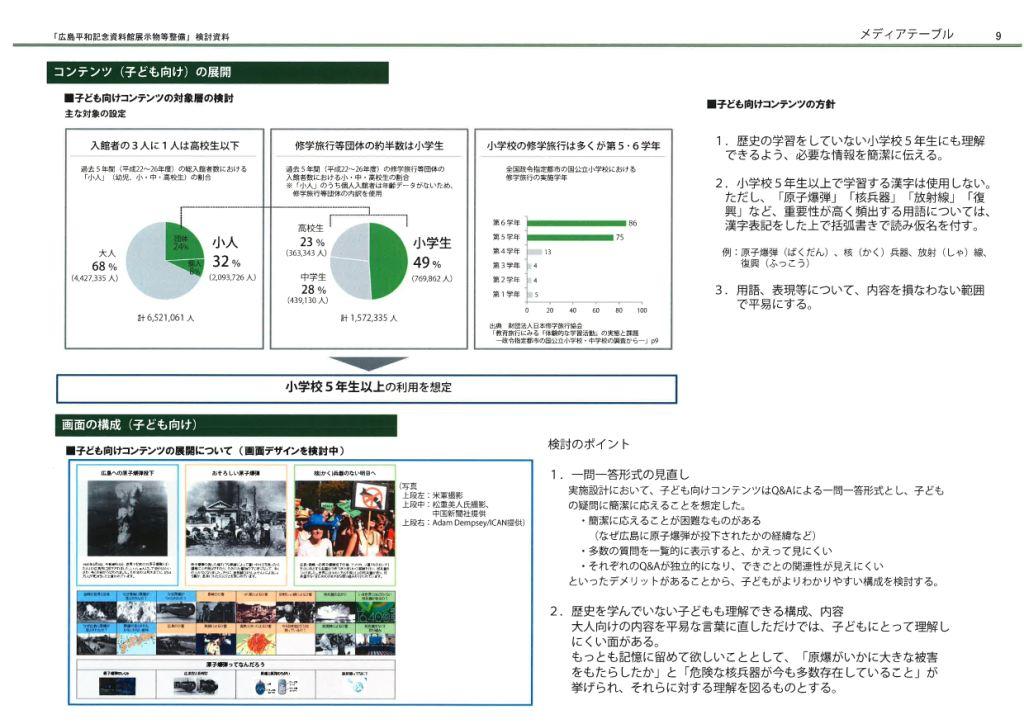This screenshot has height=724, width=1024.
Task: Click the 小人 32% label
Action: click(226, 252)
